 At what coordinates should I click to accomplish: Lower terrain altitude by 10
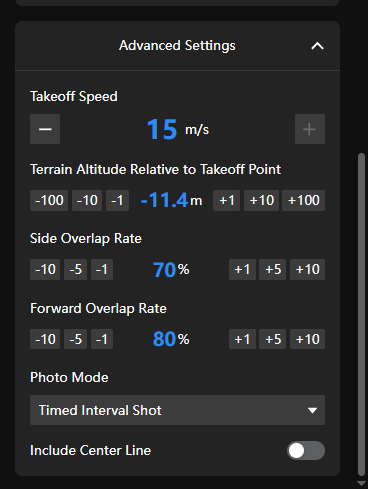(87, 200)
